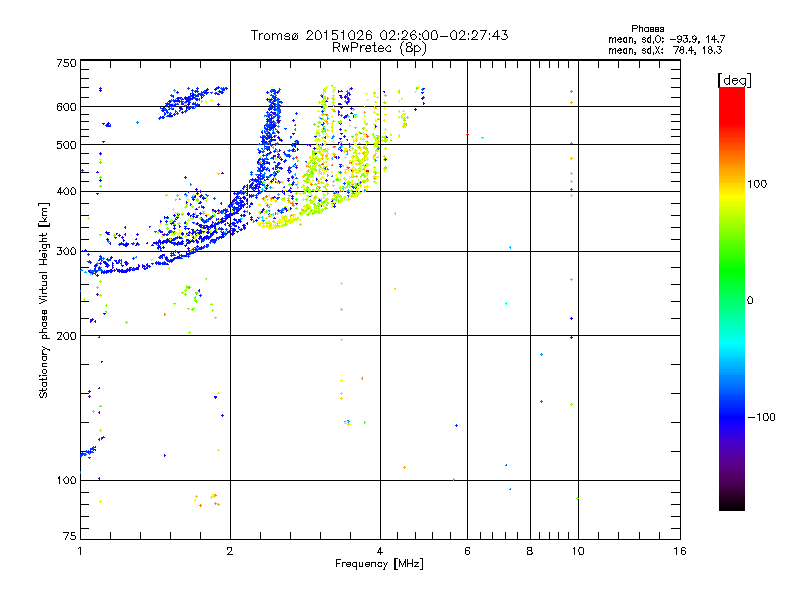This screenshot has width=800, height=600.
Task: Click the 'RwPretec (8p)' subtitle
Action: pyautogui.click(x=379, y=48)
